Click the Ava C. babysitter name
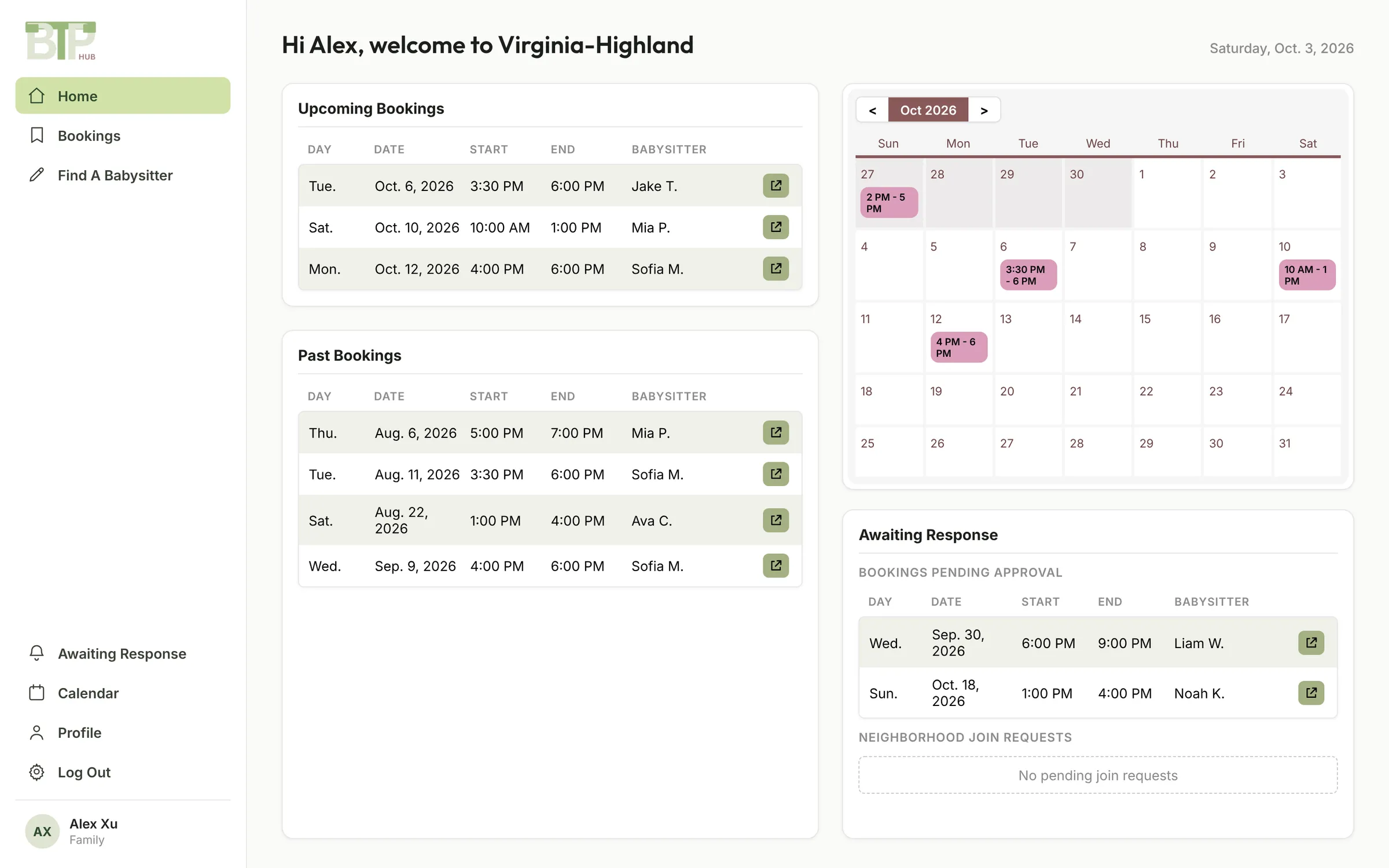The width and height of the screenshot is (1389, 868). pos(652,520)
